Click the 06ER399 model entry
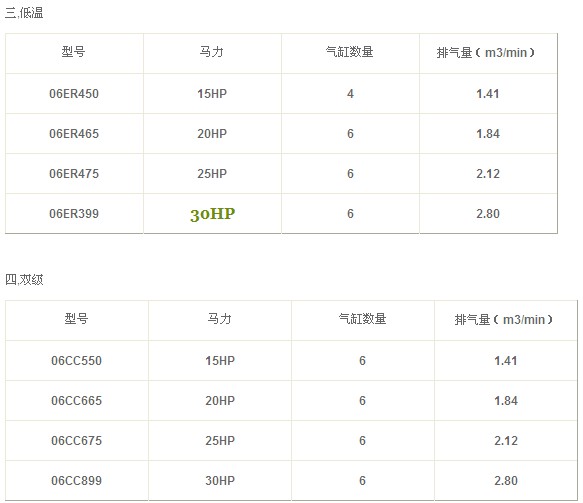The height and width of the screenshot is (503, 583). coord(74,214)
